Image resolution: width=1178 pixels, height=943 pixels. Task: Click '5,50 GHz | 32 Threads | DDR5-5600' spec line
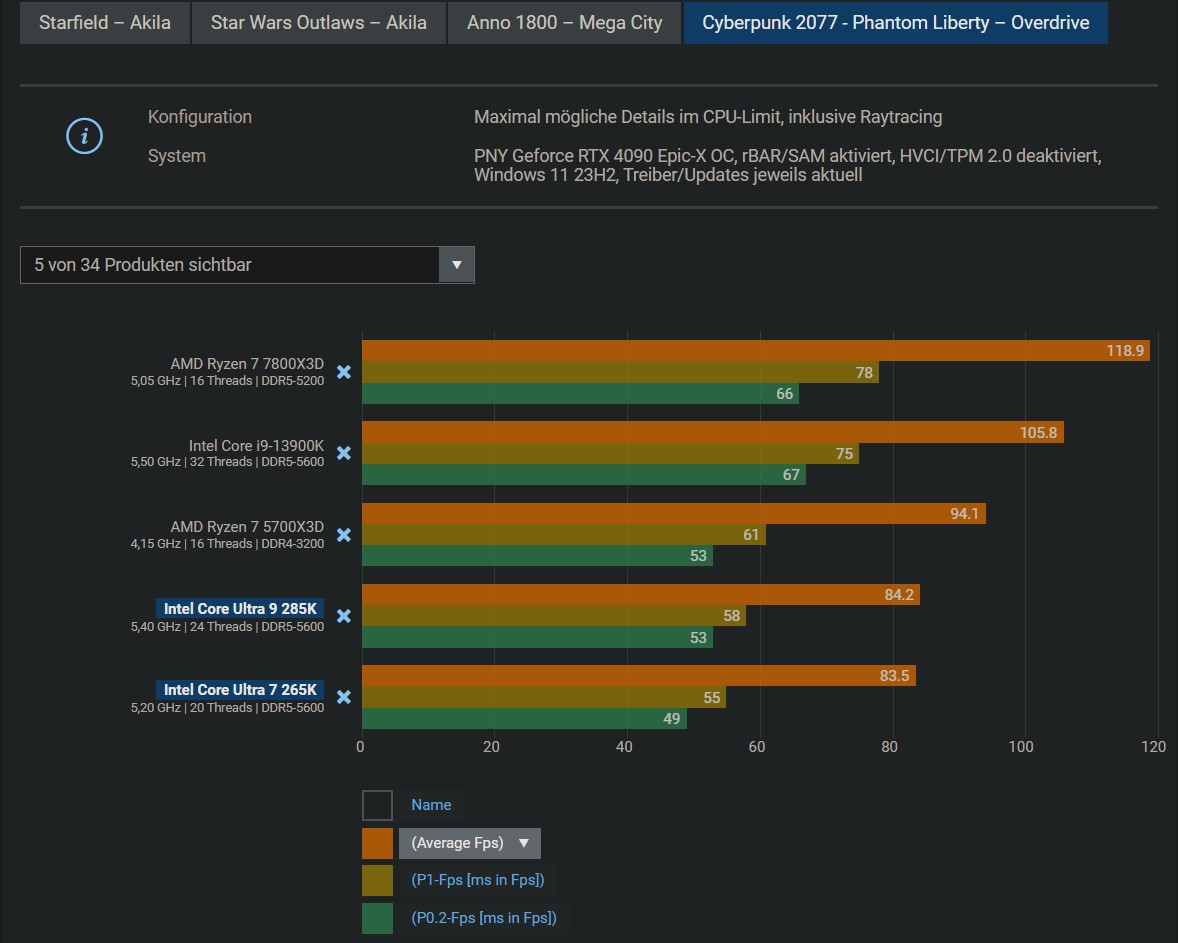click(228, 462)
